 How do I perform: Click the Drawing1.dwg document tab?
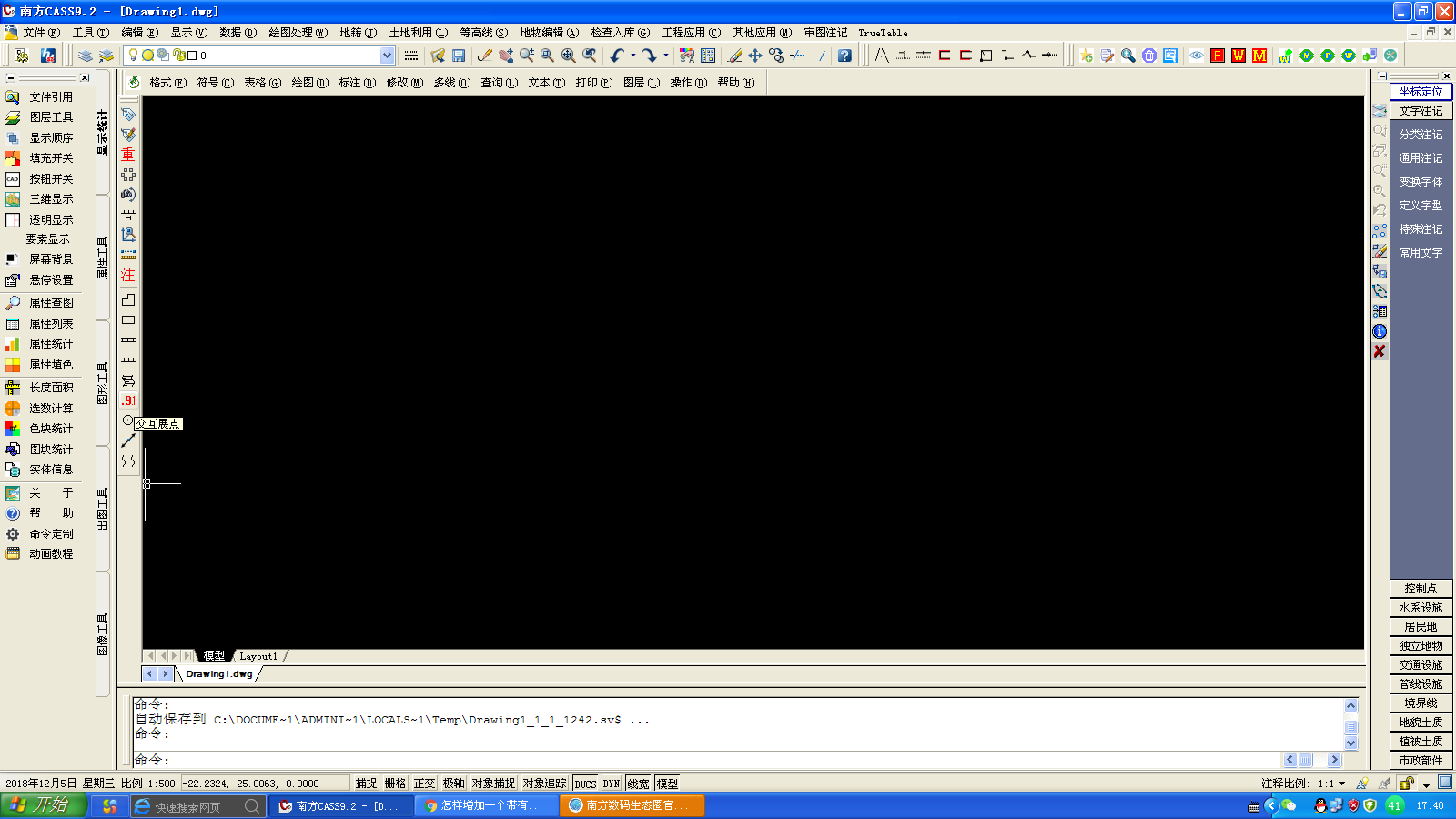click(219, 674)
